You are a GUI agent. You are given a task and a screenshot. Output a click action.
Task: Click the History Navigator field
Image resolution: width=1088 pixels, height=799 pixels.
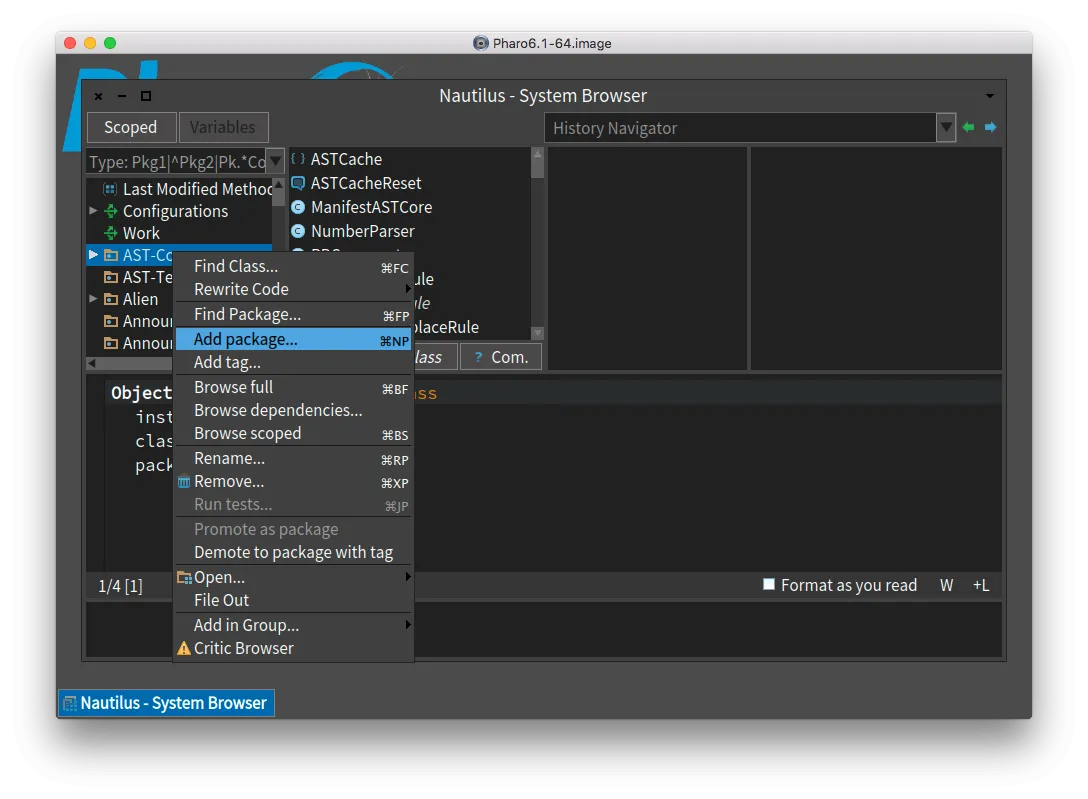pyautogui.click(x=740, y=128)
